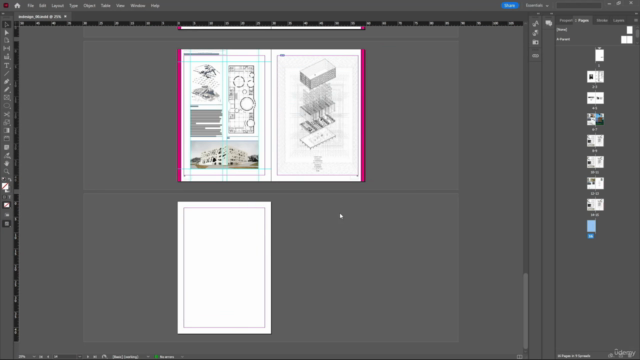This screenshot has width=640, height=360.
Task: Select the pages 4-5 spread thumbnail
Action: (x=595, y=98)
